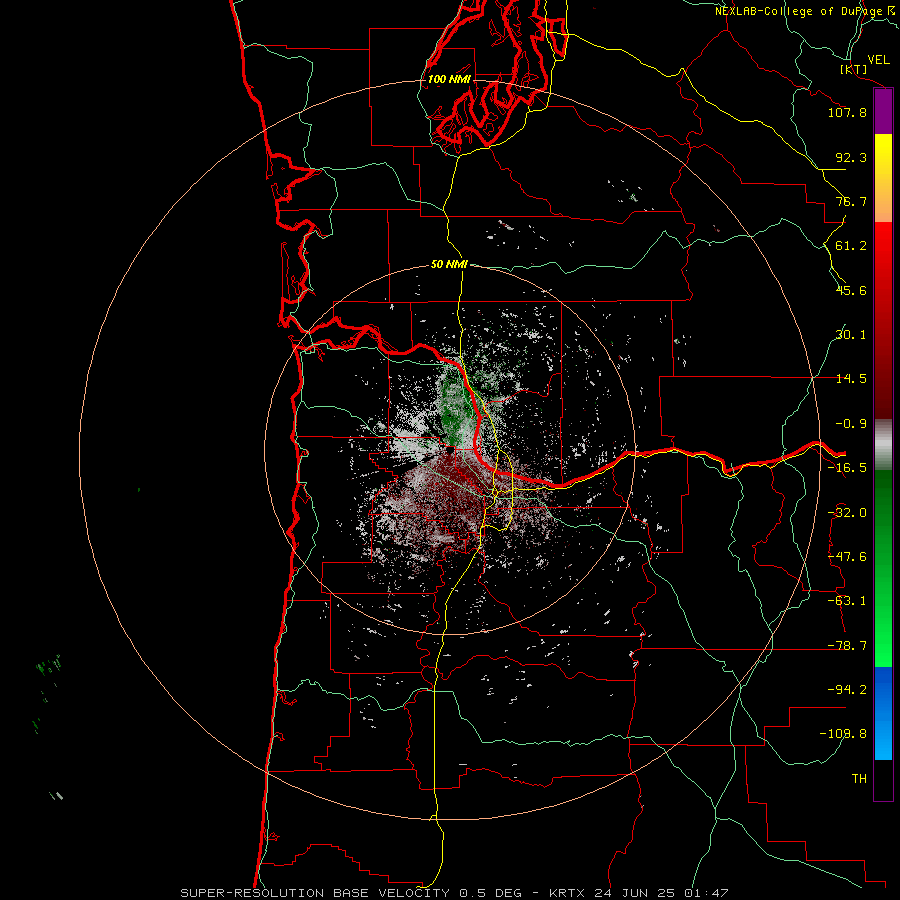Click the 76.7 velocity scale value

click(851, 201)
